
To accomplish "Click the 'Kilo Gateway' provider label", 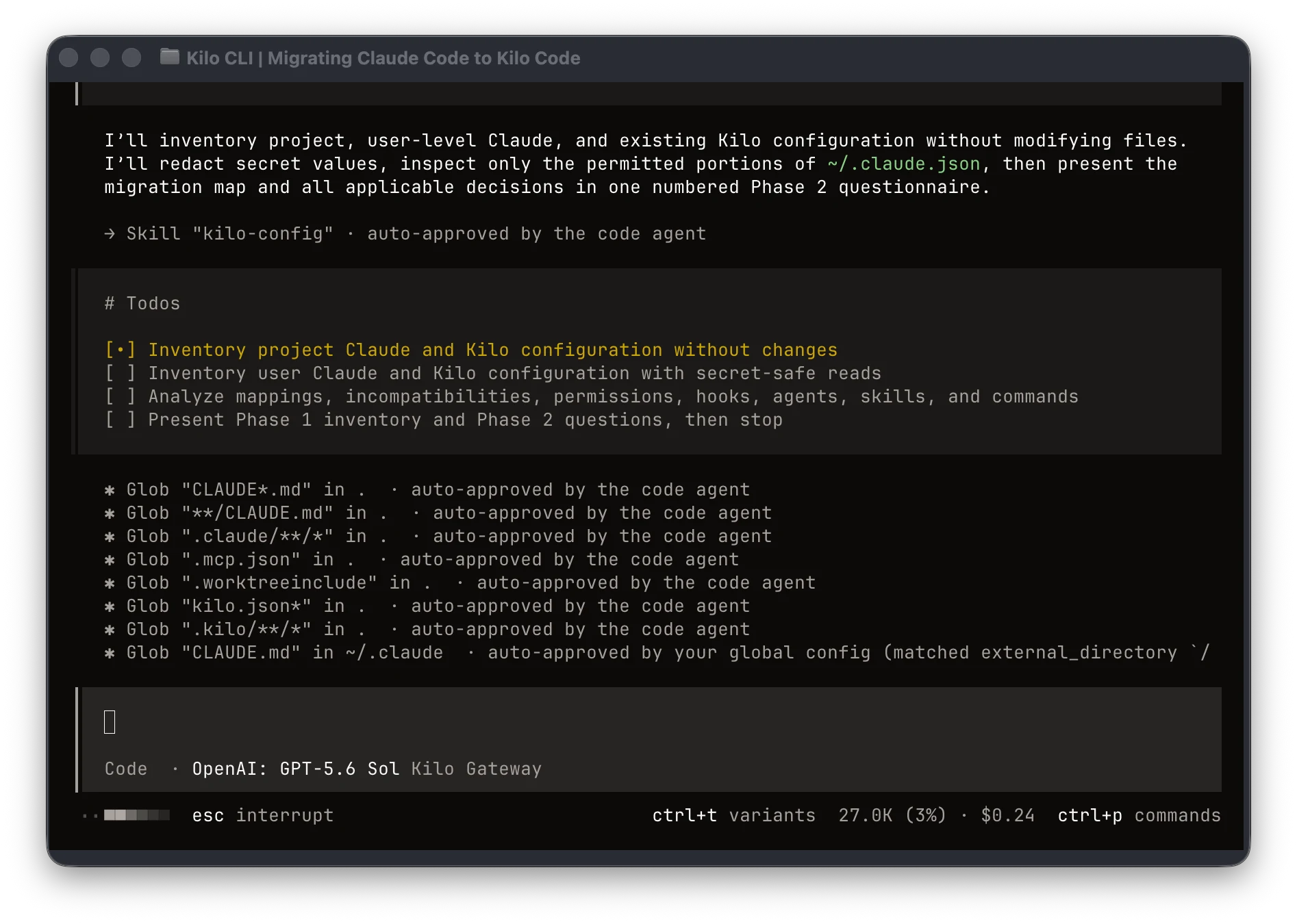I will coord(477,769).
